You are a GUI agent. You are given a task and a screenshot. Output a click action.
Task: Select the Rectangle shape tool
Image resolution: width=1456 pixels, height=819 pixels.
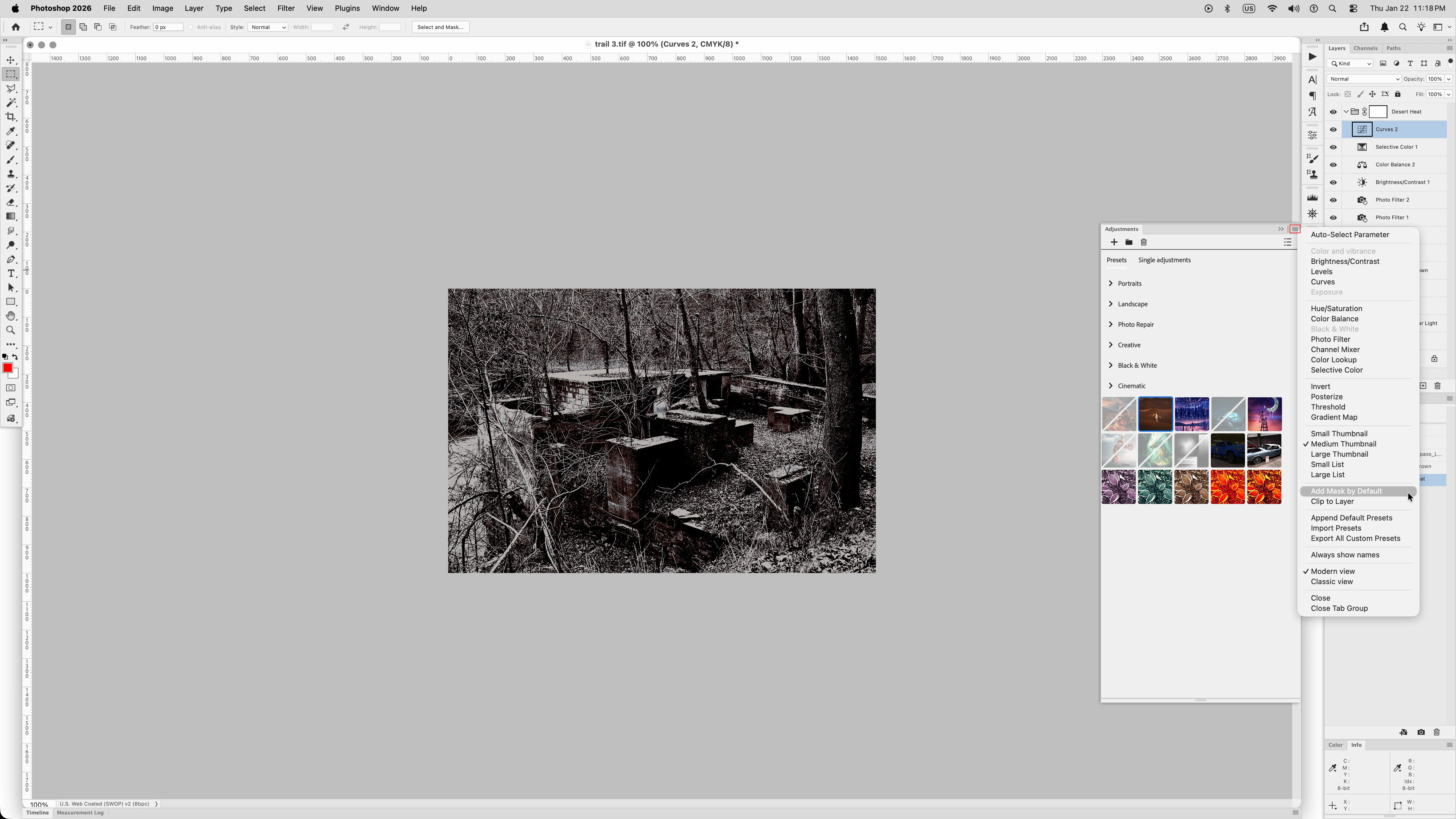tap(11, 301)
